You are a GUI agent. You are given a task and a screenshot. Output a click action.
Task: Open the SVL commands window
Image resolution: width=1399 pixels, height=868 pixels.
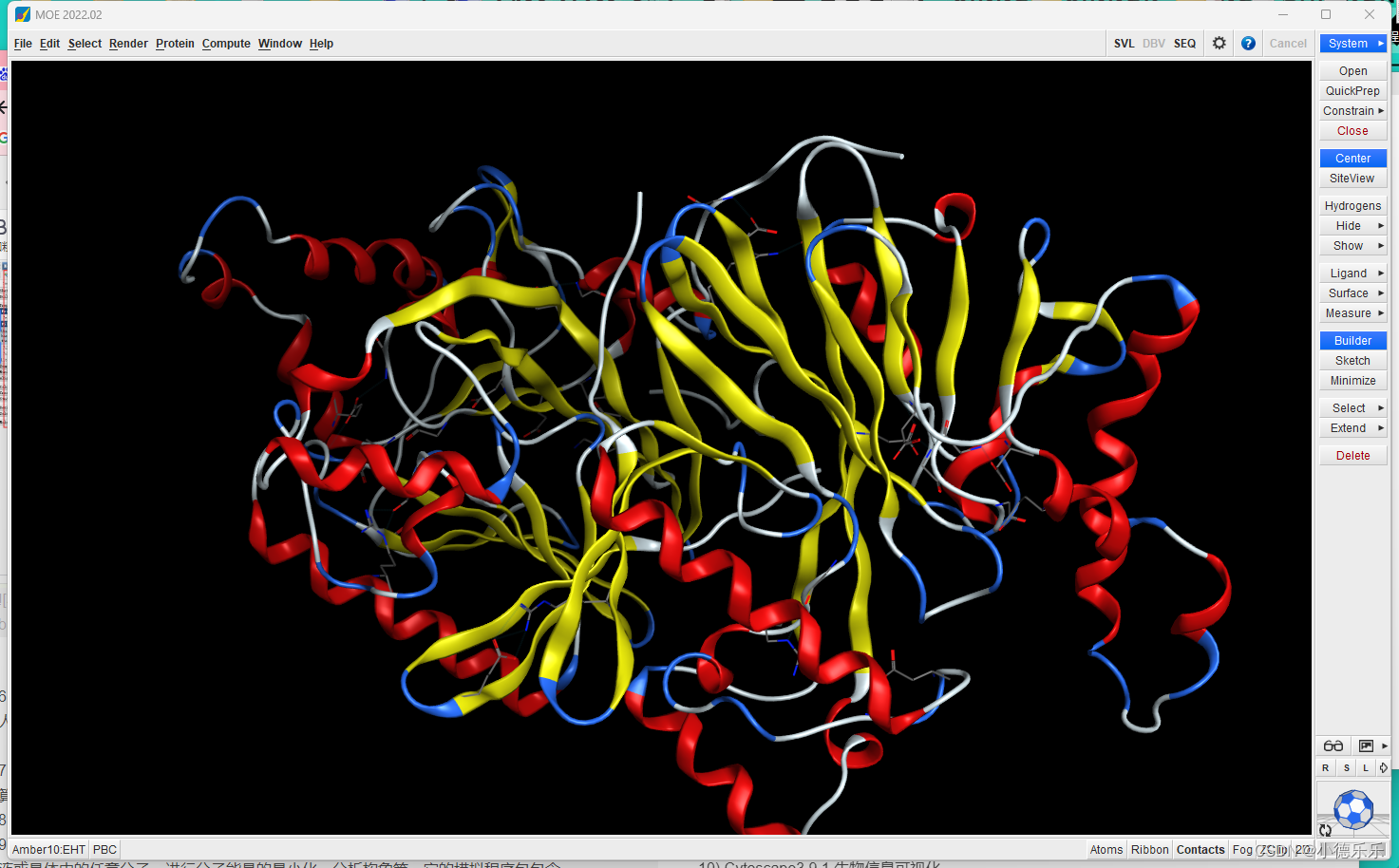click(1125, 44)
